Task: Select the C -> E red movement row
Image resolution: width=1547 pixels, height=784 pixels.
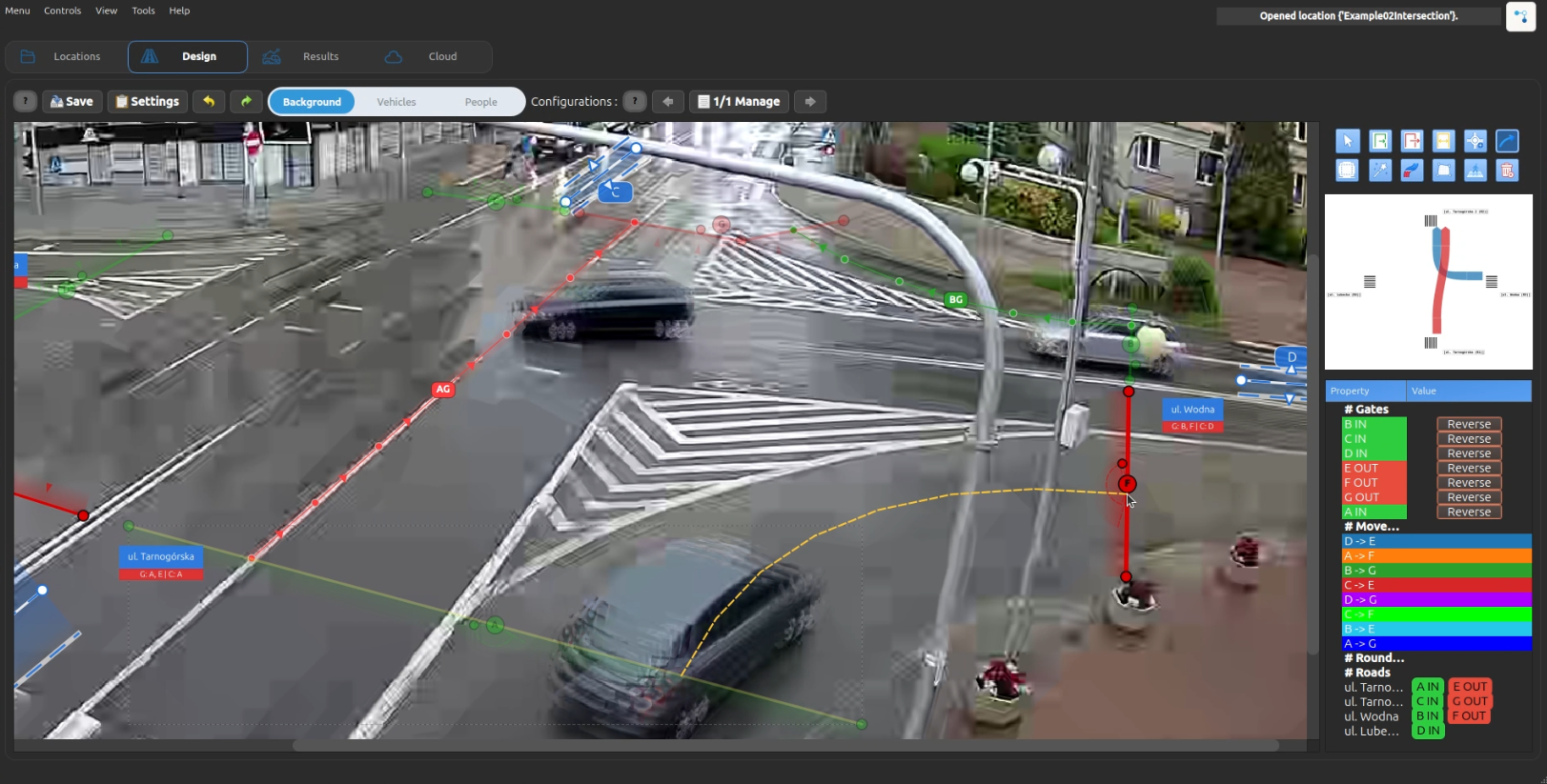Action: click(1436, 585)
